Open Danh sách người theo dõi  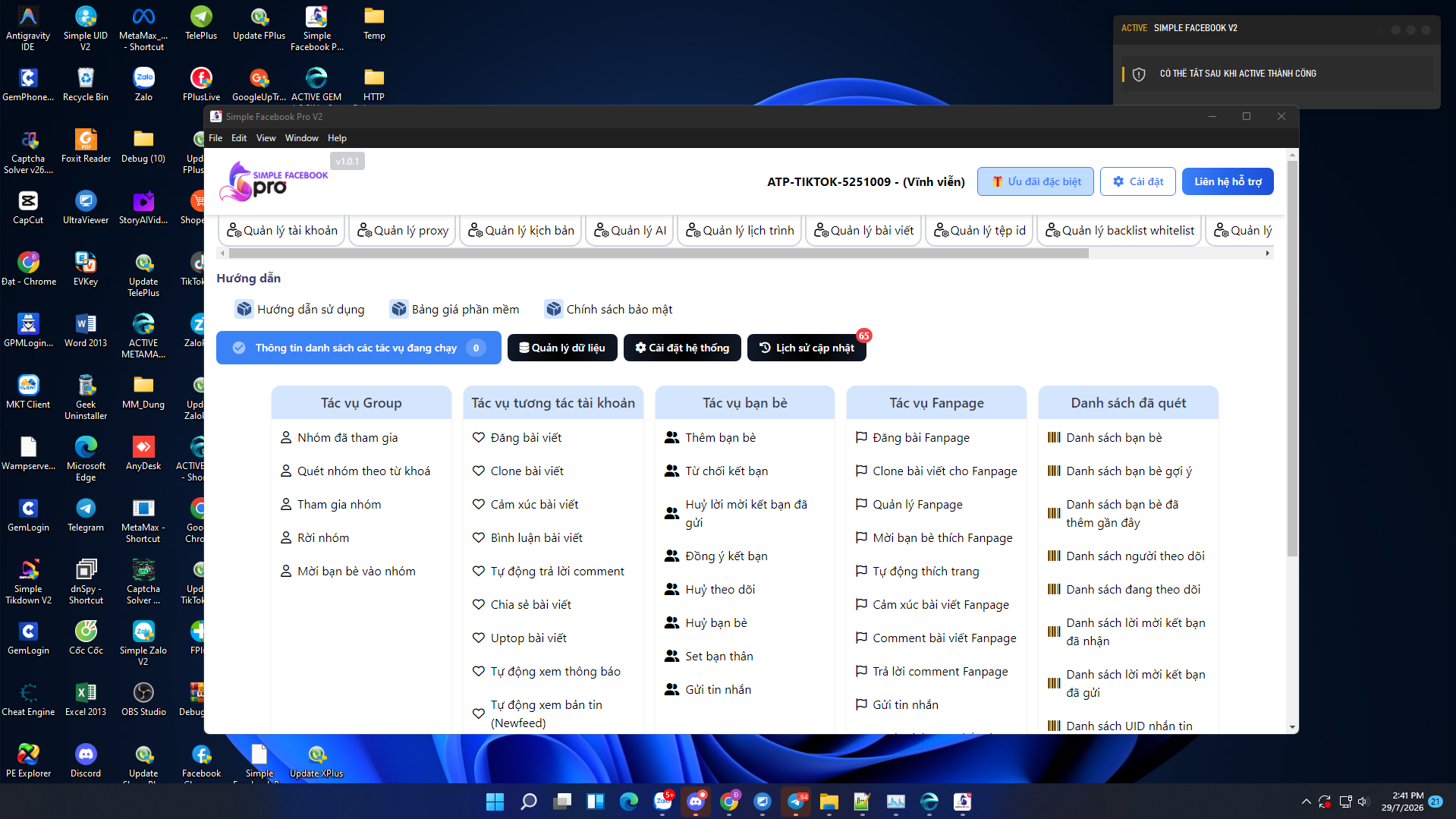coord(1126,556)
